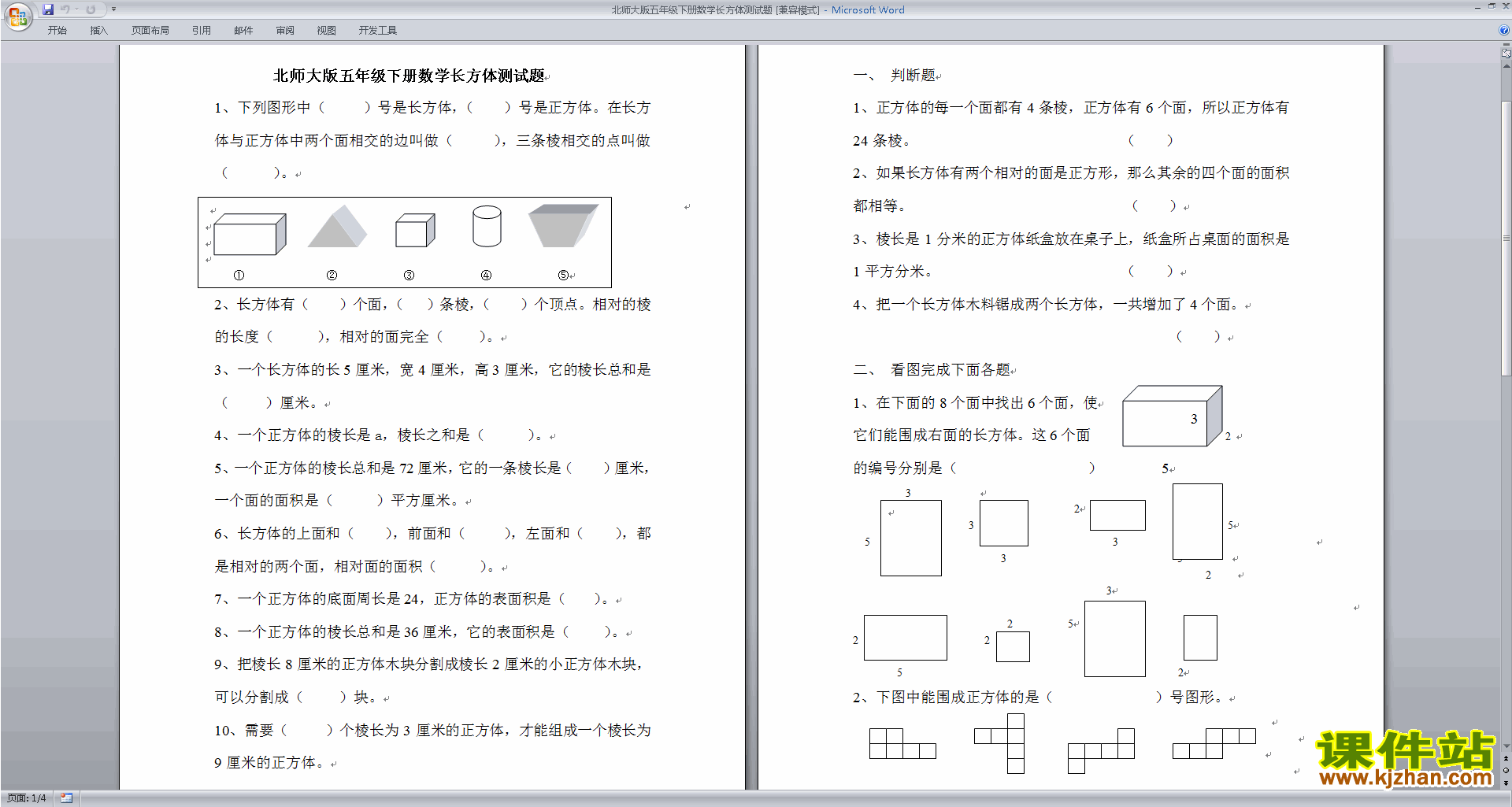The width and height of the screenshot is (1512, 807).
Task: Select the cuboid figure labeled ①
Action: pyautogui.click(x=249, y=234)
